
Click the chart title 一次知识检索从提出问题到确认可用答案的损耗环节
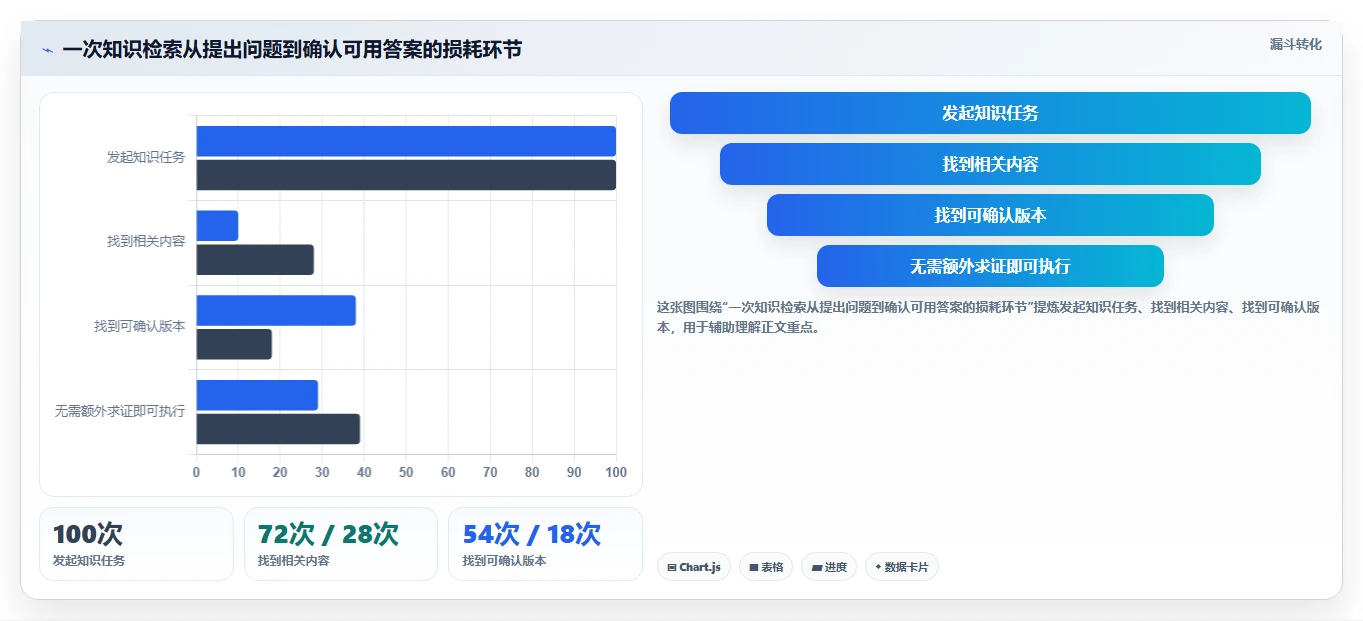(292, 50)
